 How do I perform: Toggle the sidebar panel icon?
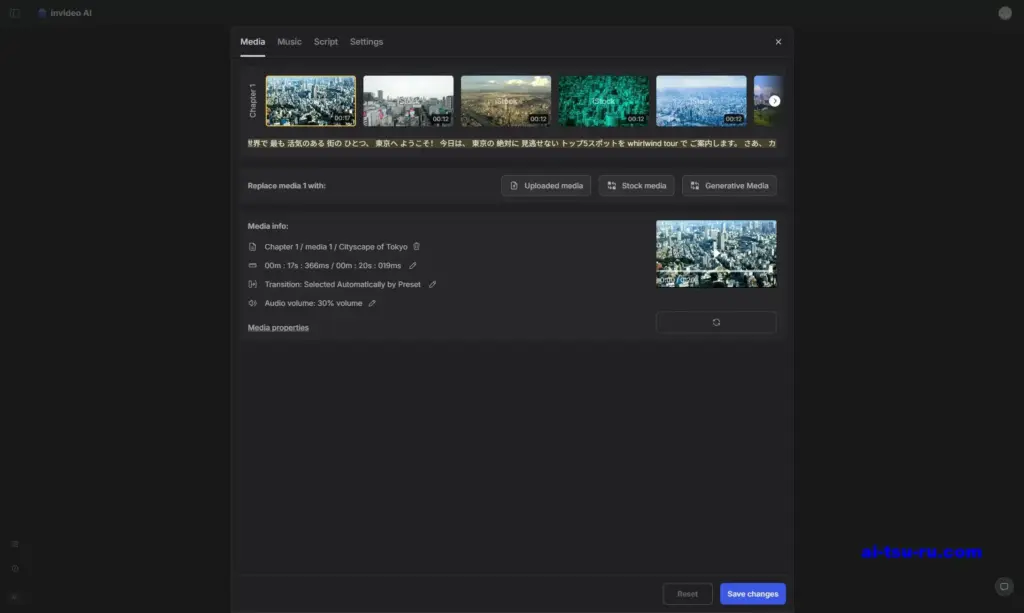14,13
